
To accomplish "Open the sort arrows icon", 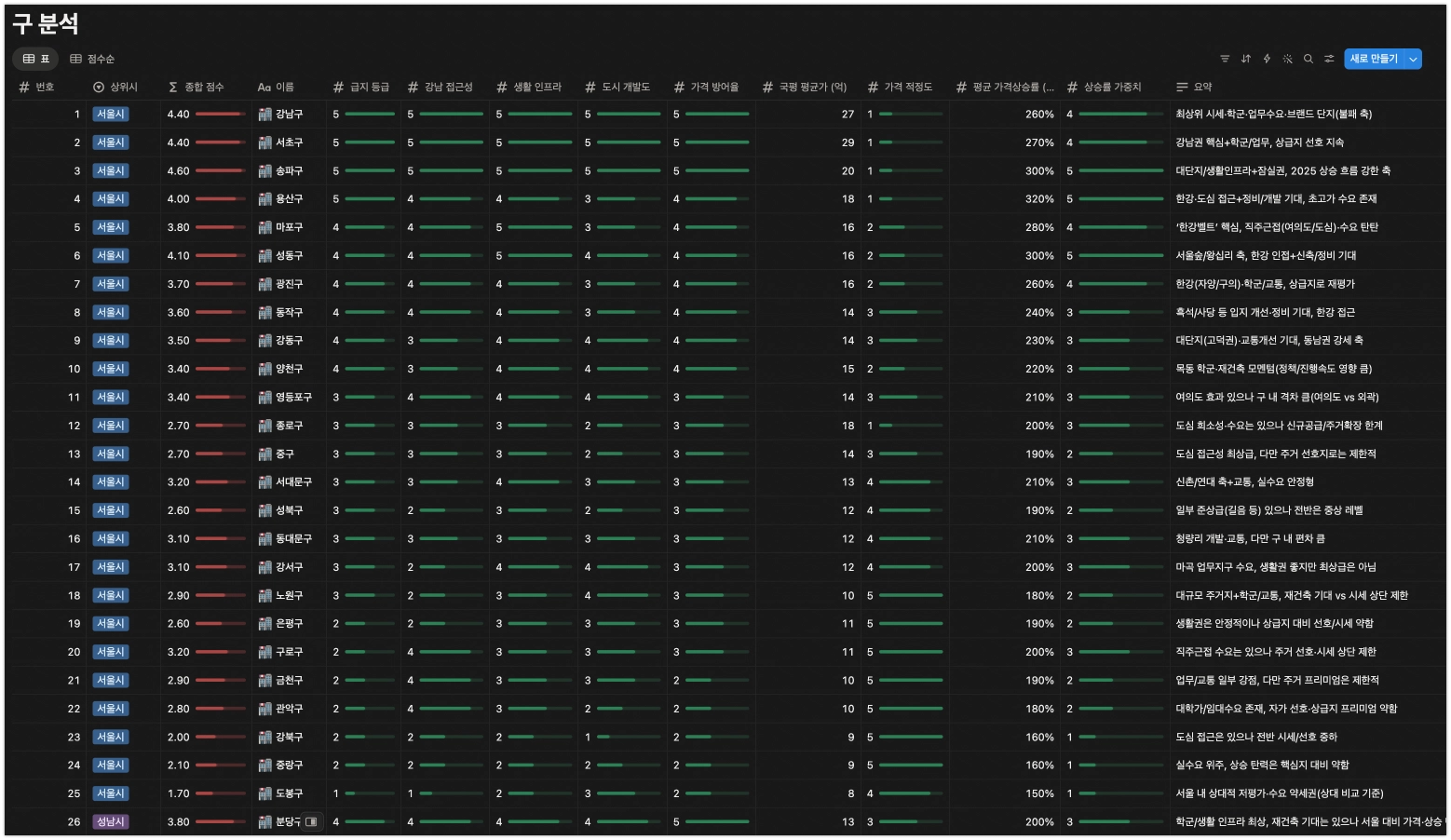I will (x=1246, y=59).
